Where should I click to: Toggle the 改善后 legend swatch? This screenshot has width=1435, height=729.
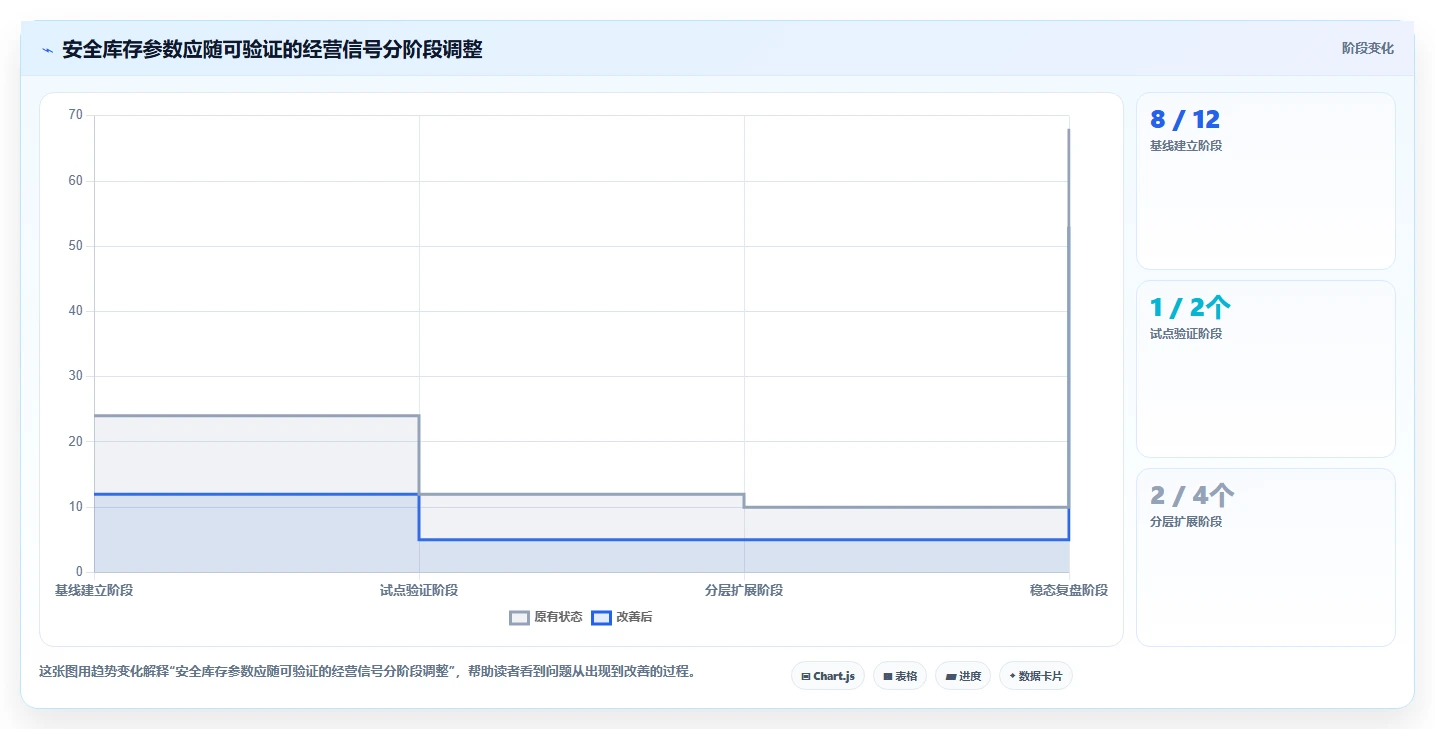(x=601, y=617)
